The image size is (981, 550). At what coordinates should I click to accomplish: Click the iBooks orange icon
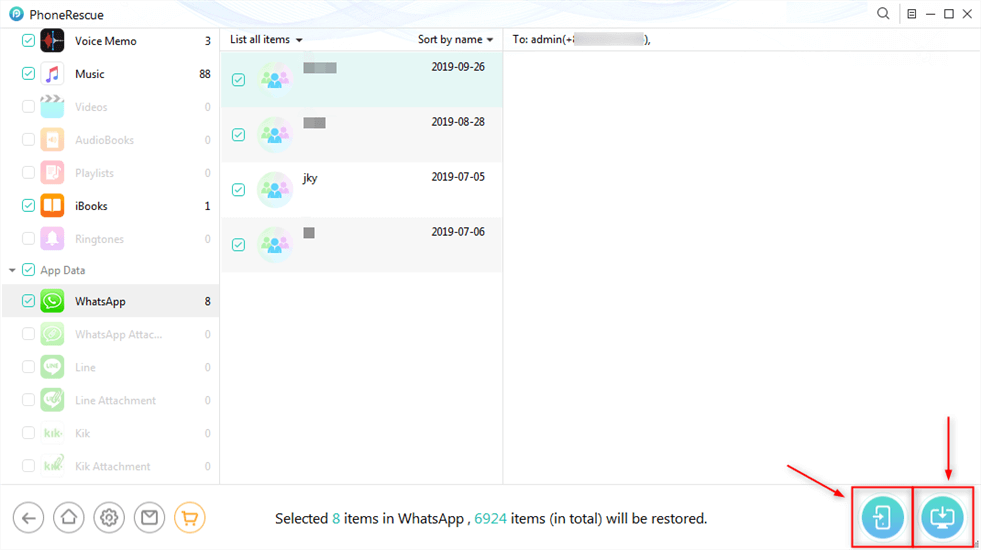53,206
